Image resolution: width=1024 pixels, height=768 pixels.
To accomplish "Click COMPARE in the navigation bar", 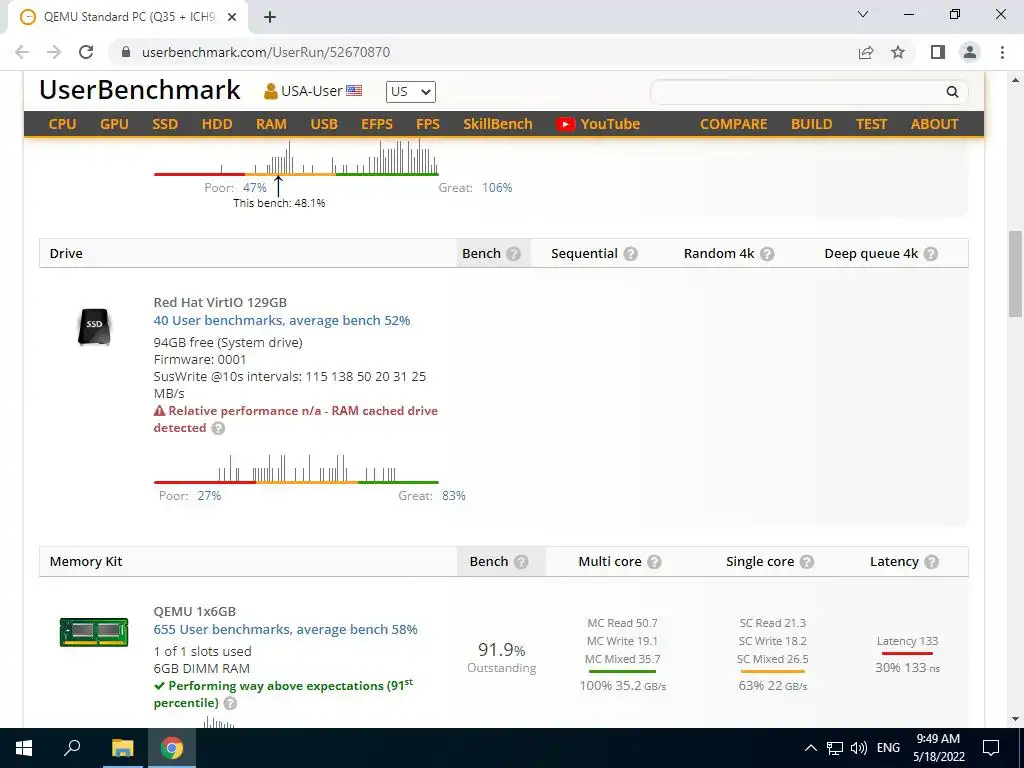I will [x=733, y=124].
